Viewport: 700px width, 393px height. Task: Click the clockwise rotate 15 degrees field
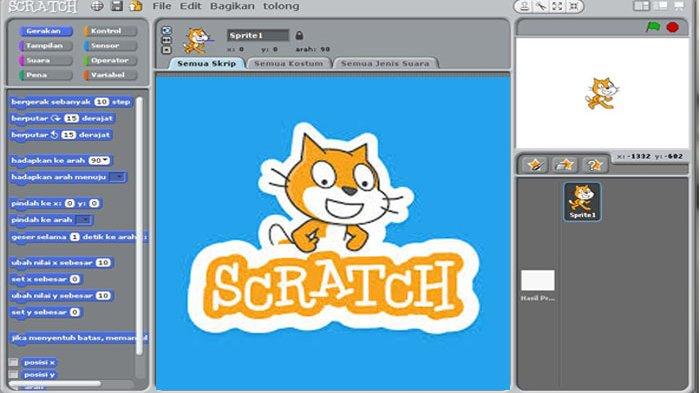click(x=71, y=118)
